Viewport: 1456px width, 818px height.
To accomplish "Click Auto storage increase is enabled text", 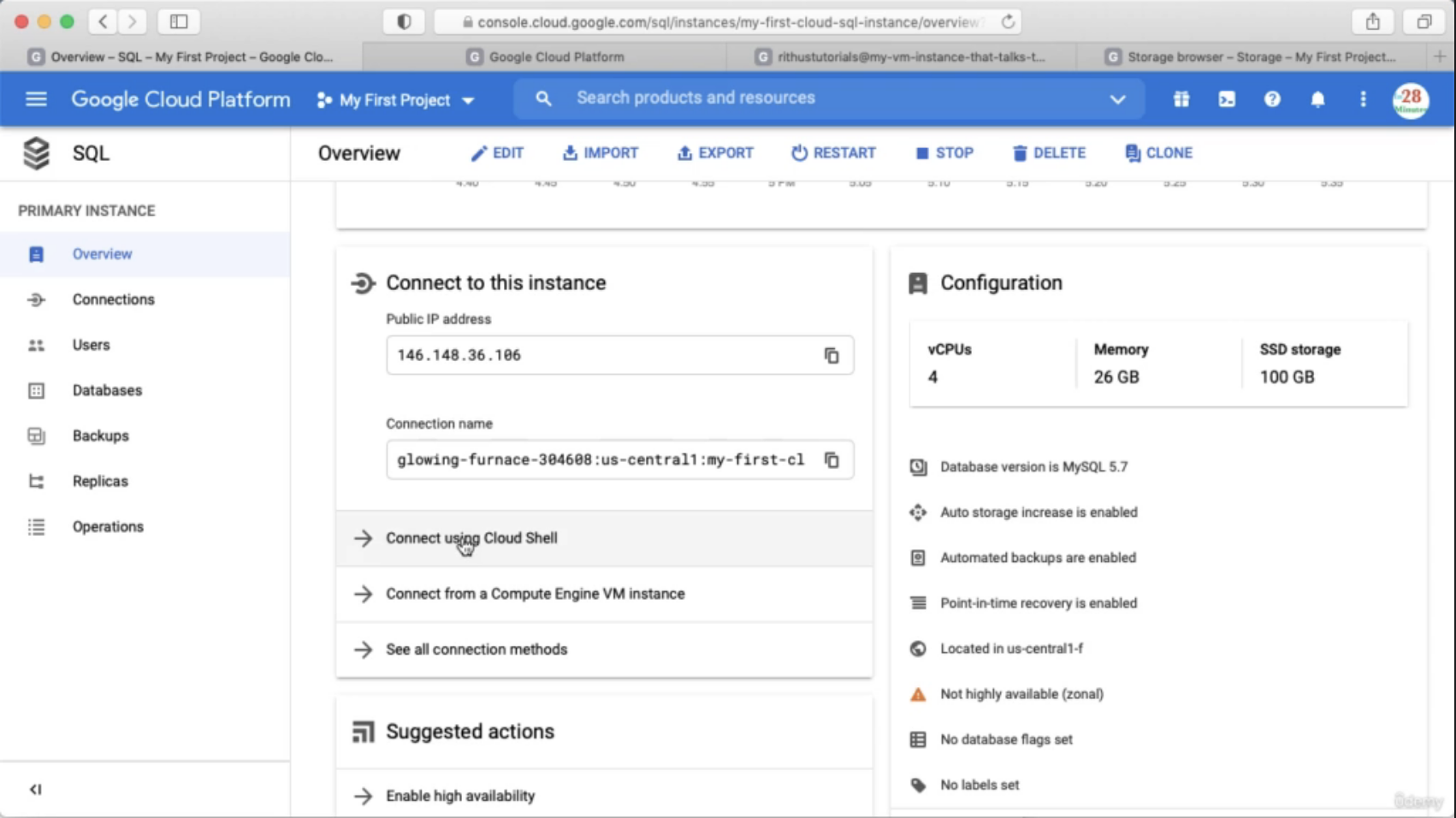I will point(1039,513).
